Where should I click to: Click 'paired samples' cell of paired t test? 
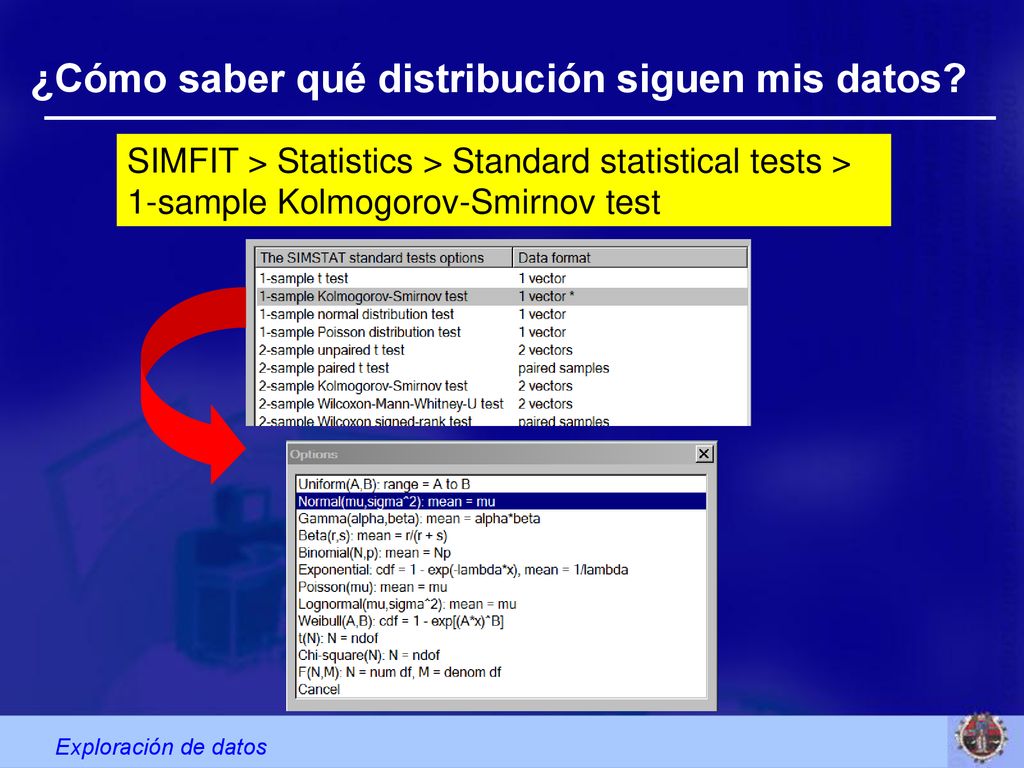tap(564, 368)
